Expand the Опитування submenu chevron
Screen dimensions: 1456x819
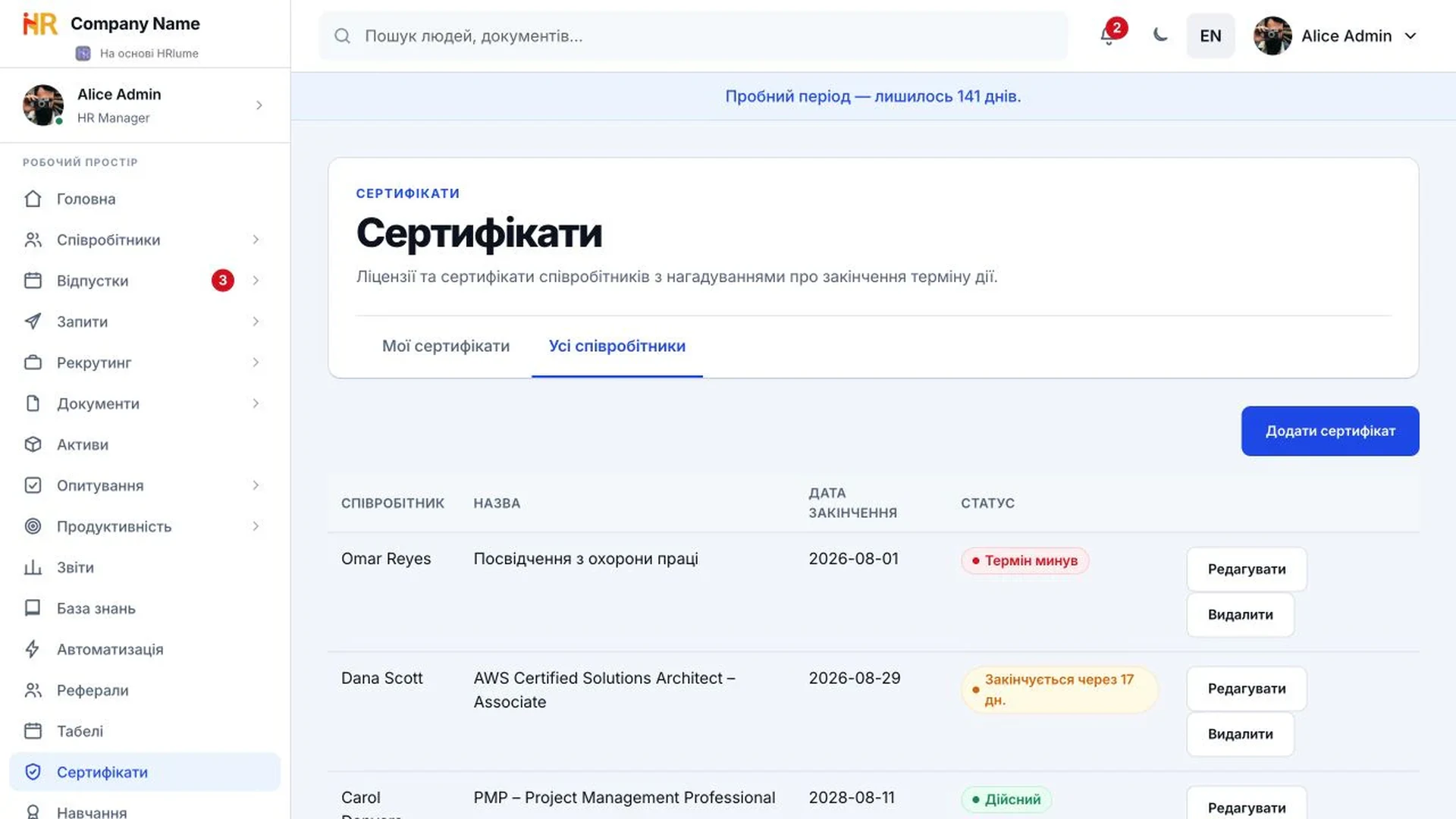coord(256,485)
